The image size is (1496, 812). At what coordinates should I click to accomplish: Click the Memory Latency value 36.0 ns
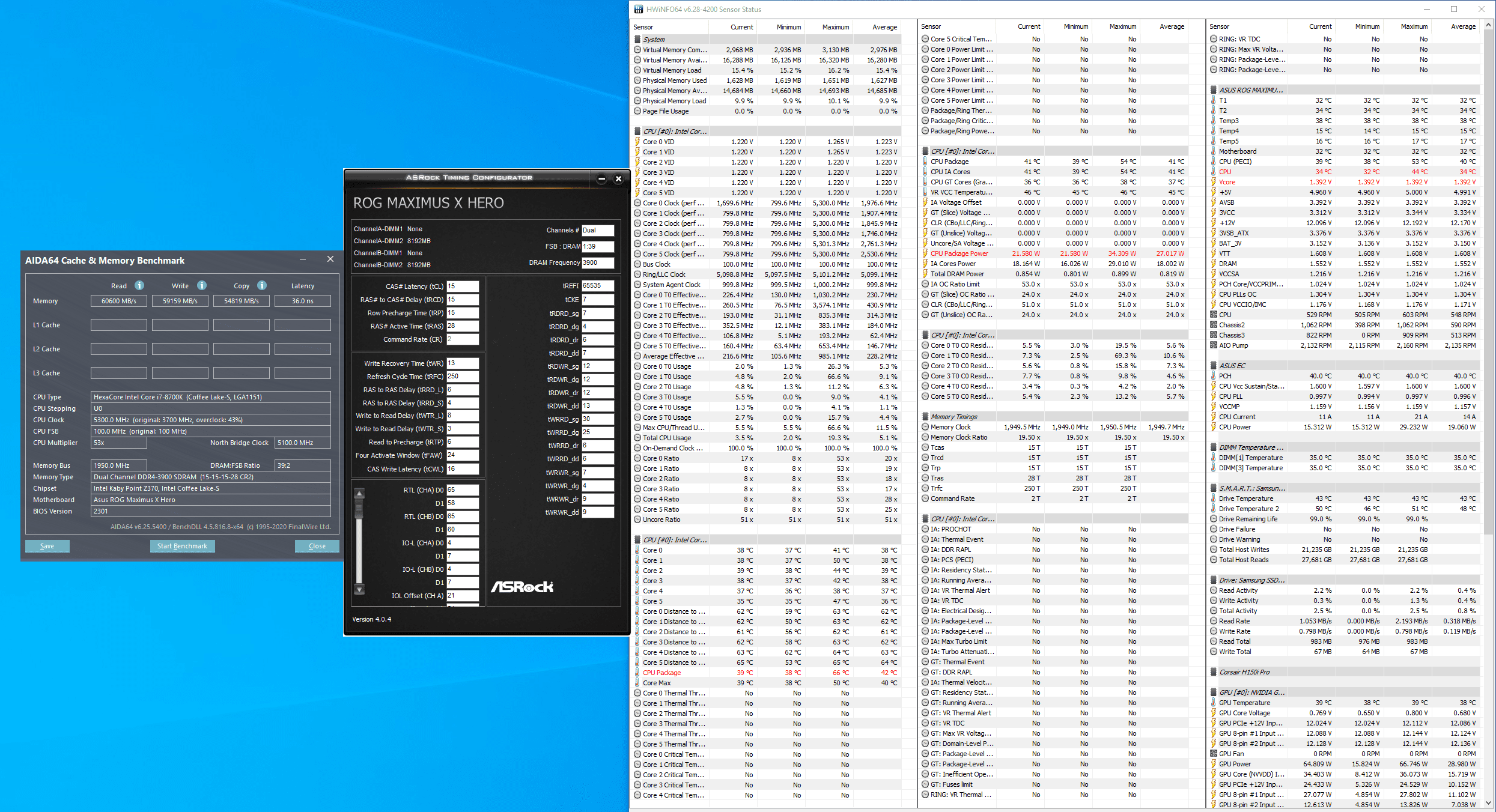tap(303, 301)
